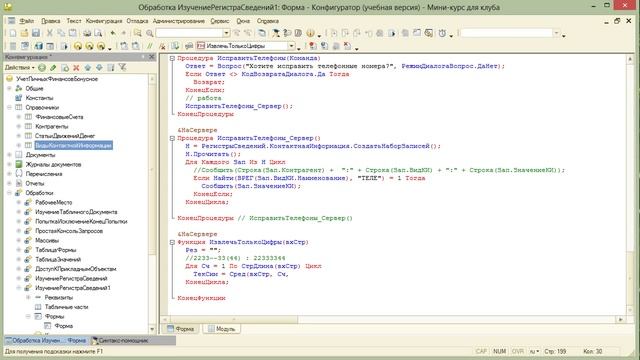Viewport: 640px width, 360px height.
Task: Open the ru language selector in status bar
Action: pyautogui.click(x=534, y=351)
